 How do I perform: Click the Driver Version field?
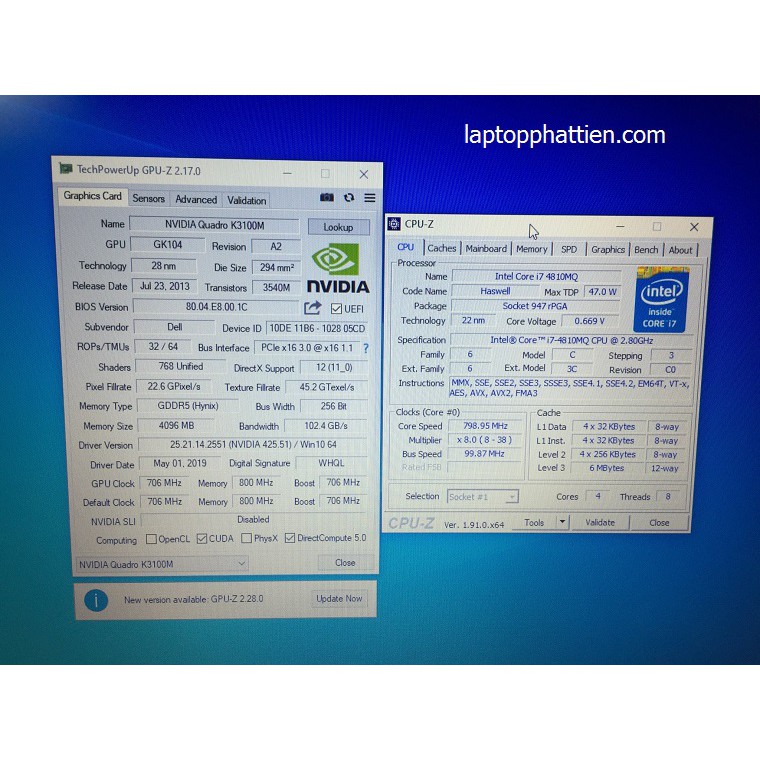pos(253,444)
